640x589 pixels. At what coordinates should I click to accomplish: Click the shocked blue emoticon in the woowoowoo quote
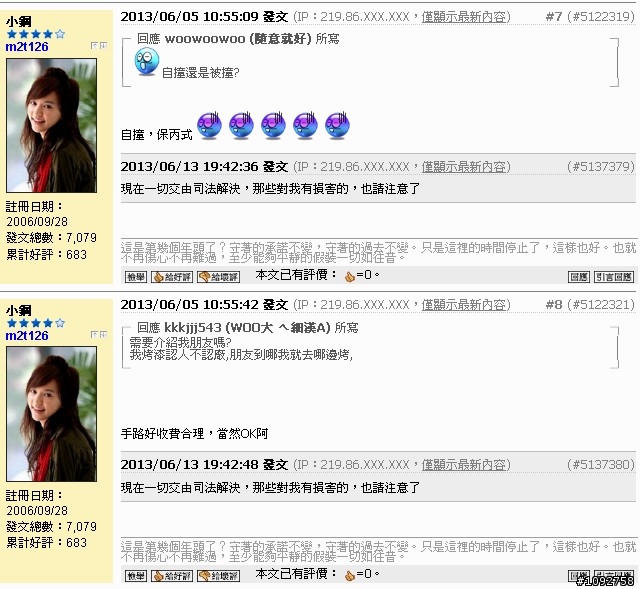pyautogui.click(x=147, y=61)
